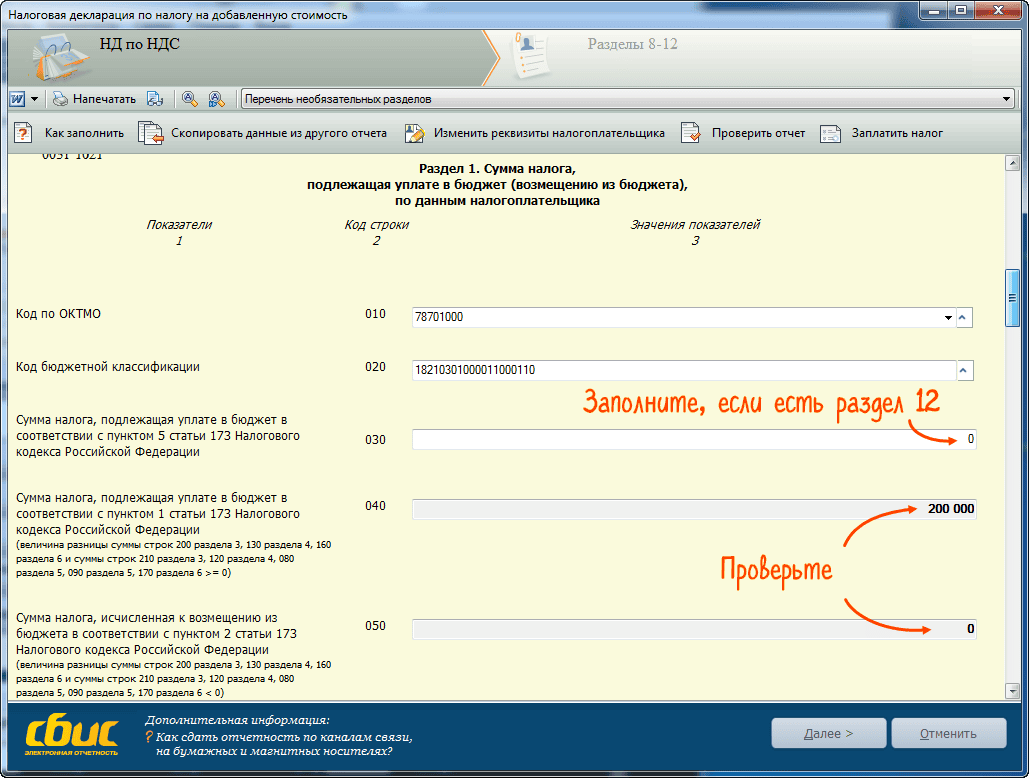The image size is (1029, 778).
Task: Click the Word export icon
Action: (18, 99)
